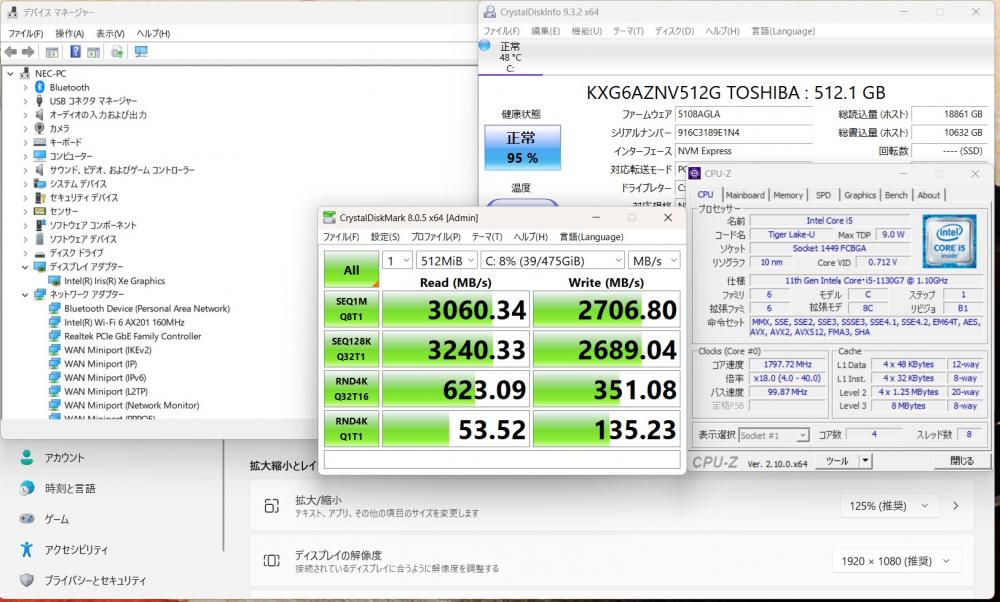Open the Socket #1 selection dropdown in CPU-Z
Viewport: 1000px width, 602px height.
tap(774, 436)
